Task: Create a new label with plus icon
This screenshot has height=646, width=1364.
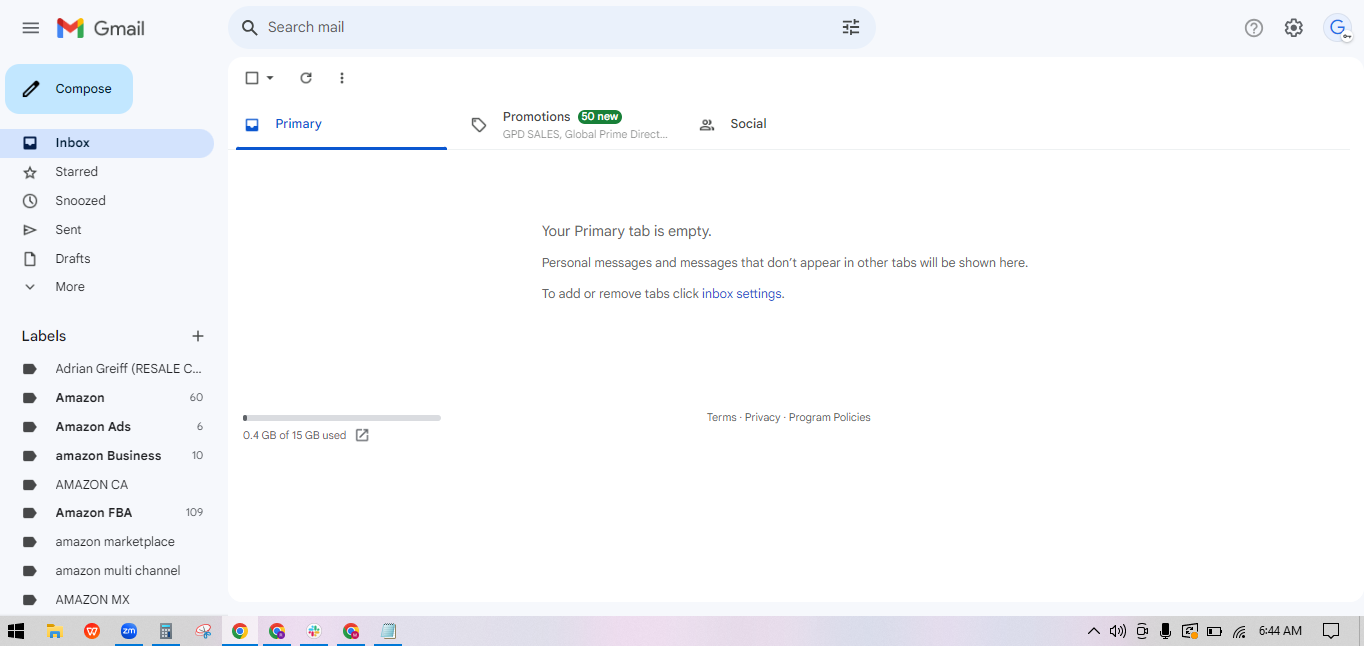Action: pyautogui.click(x=198, y=336)
